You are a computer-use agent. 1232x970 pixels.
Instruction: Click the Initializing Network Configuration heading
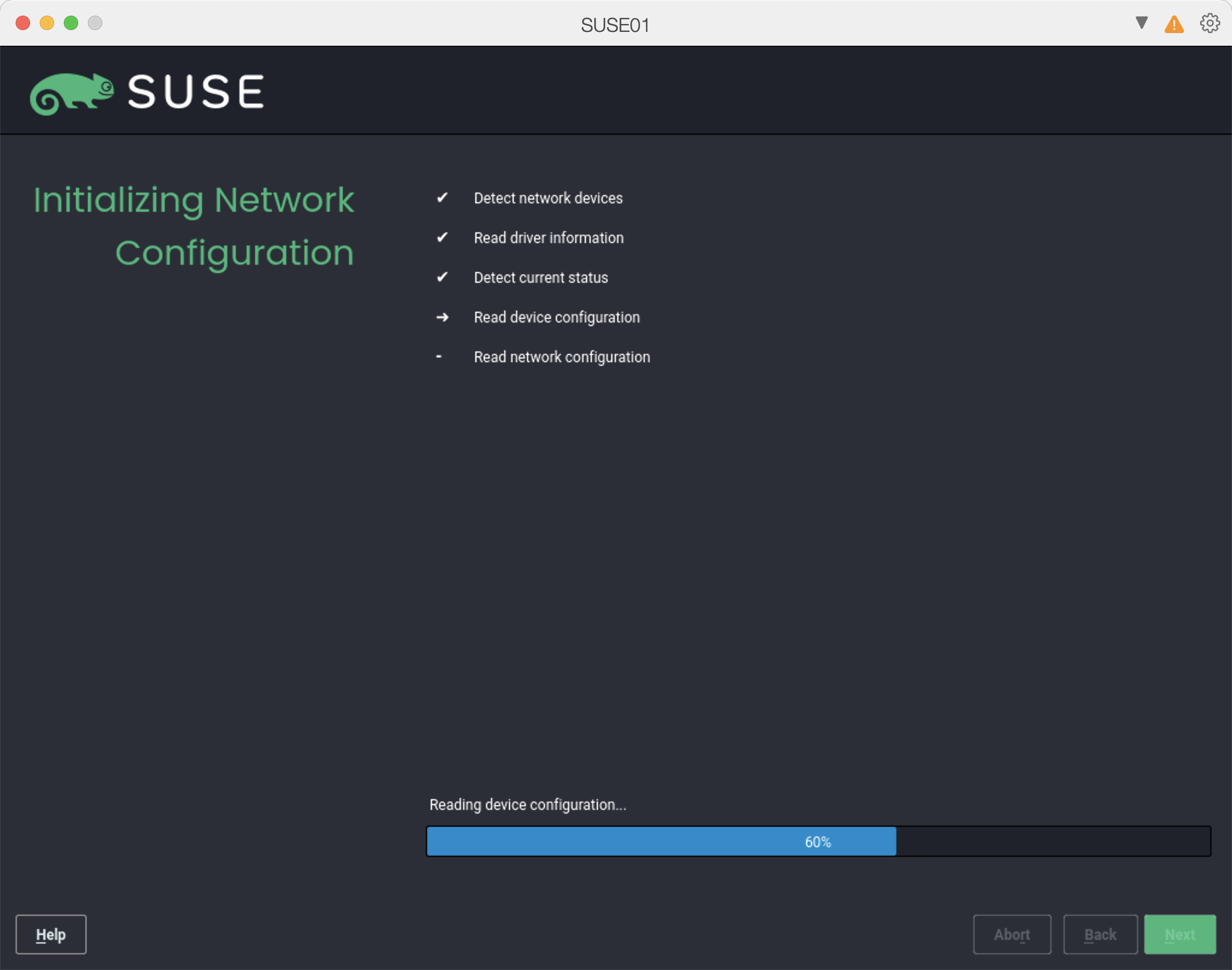[194, 226]
